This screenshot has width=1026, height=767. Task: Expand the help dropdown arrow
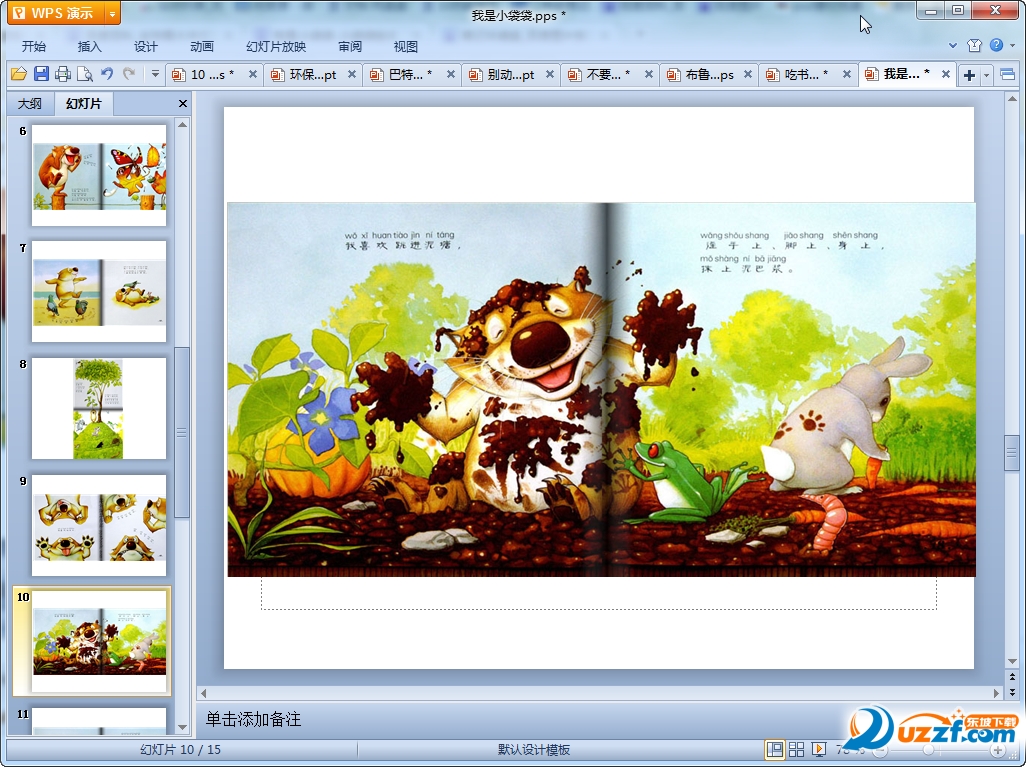pos(1013,45)
